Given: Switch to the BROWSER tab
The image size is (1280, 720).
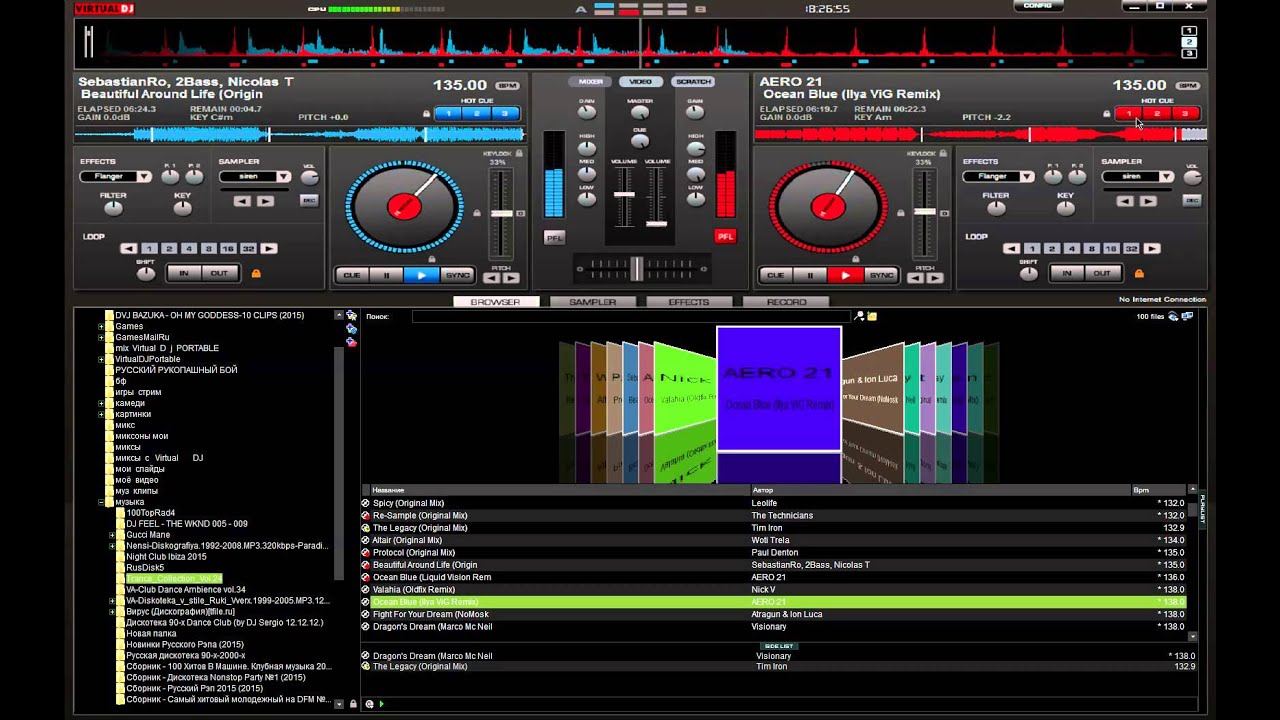Looking at the screenshot, I should pyautogui.click(x=495, y=302).
